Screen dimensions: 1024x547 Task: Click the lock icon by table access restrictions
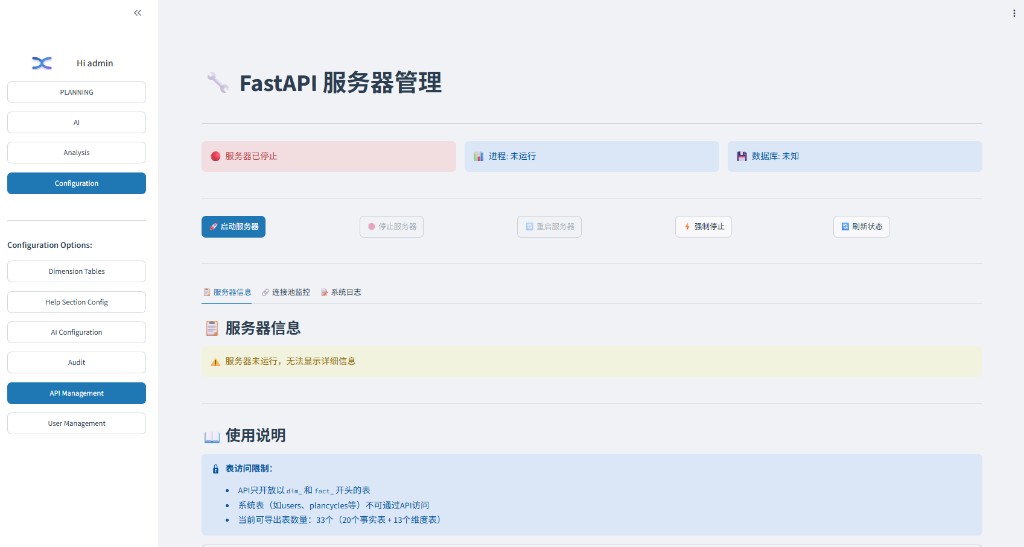216,469
